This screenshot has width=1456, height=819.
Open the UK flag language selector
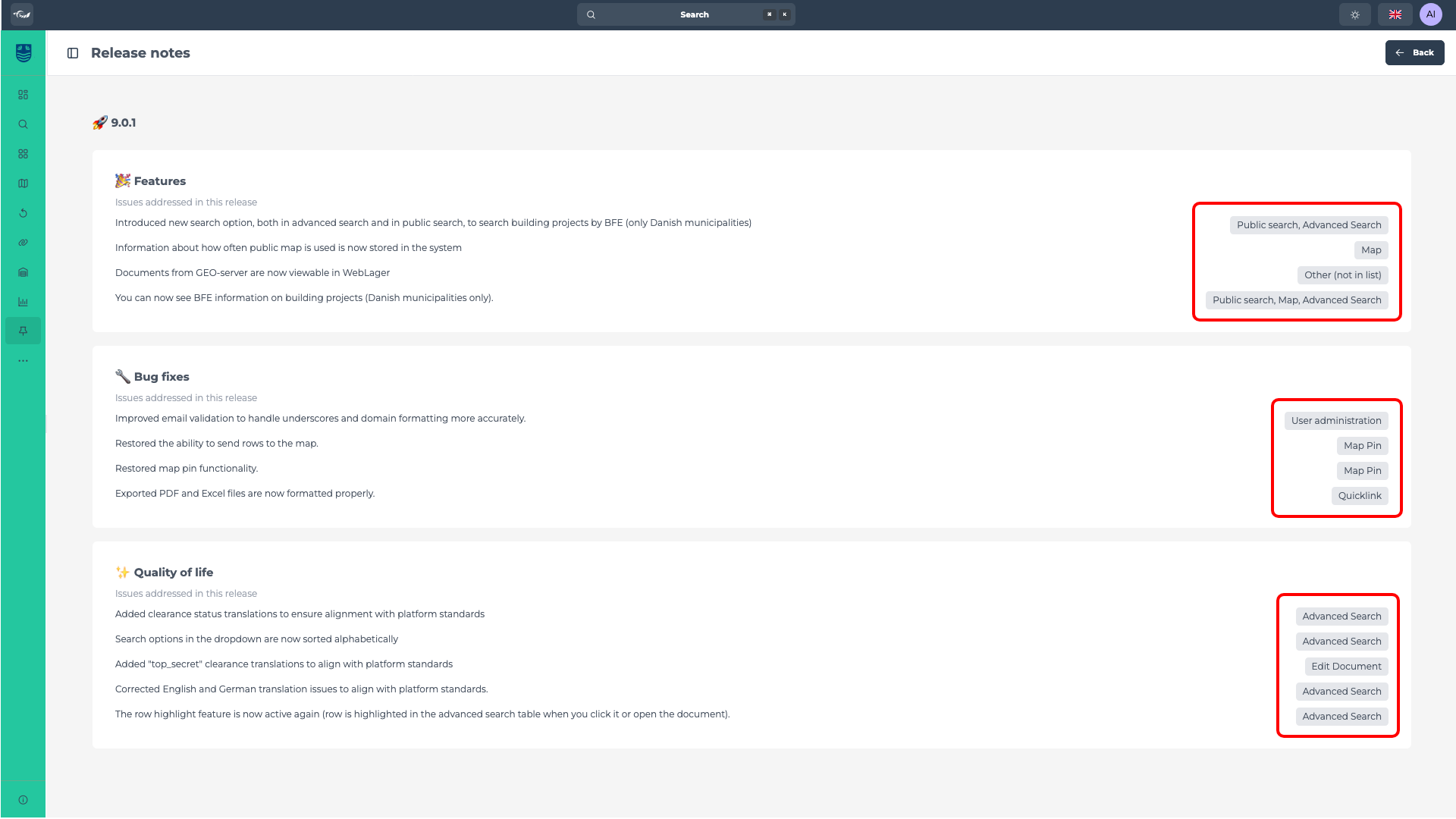1395,14
